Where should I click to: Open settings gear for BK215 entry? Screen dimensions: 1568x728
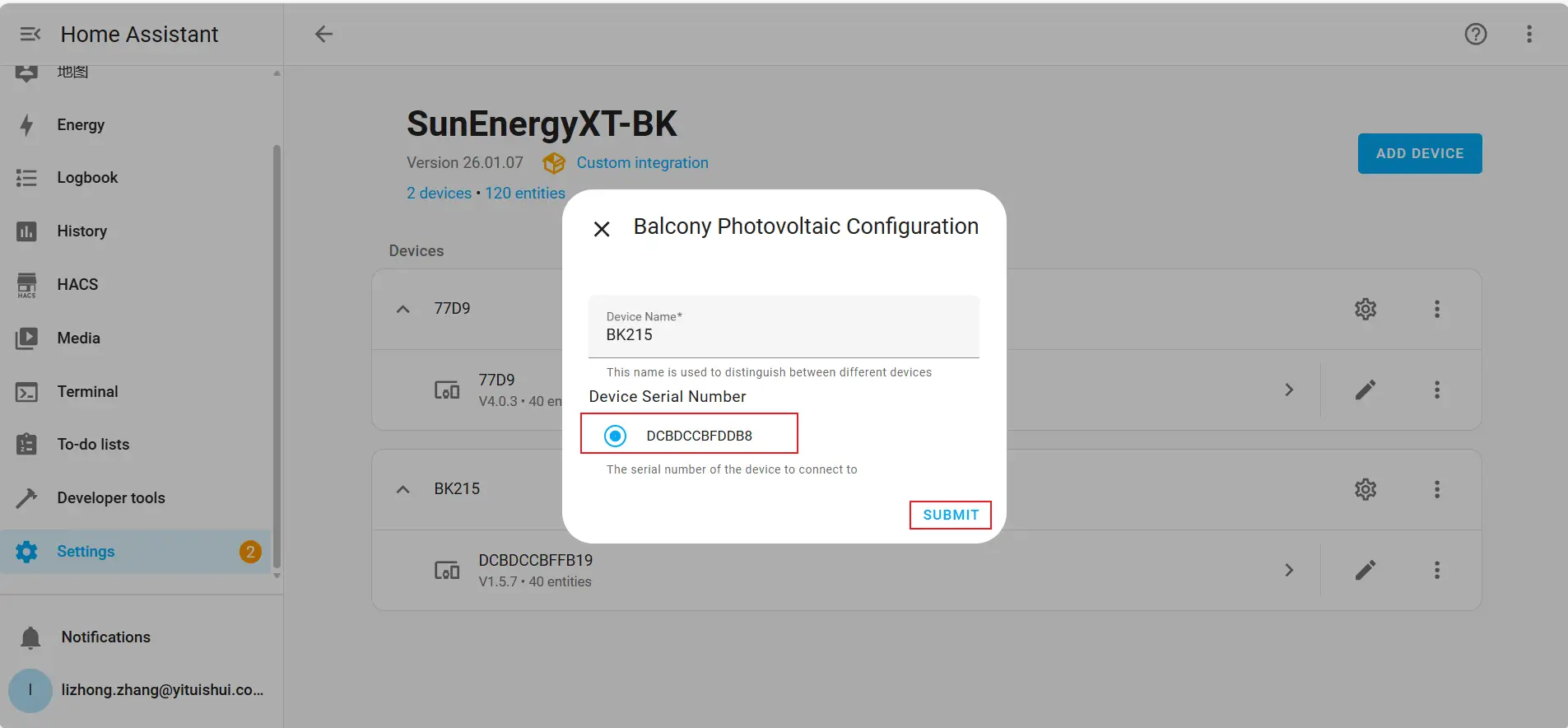[x=1365, y=489]
